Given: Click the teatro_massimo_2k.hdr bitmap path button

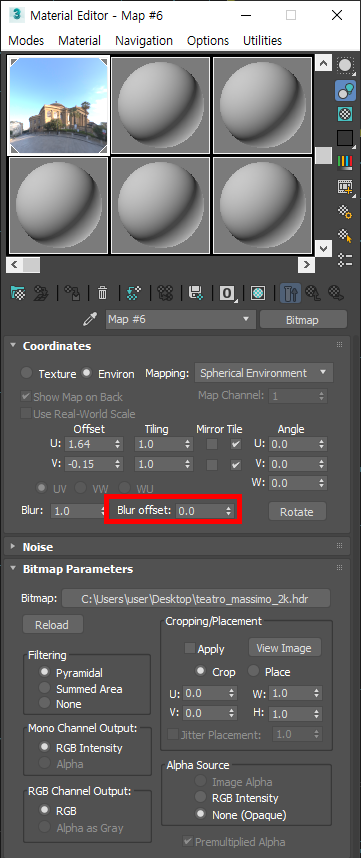Looking at the screenshot, I should [x=196, y=599].
